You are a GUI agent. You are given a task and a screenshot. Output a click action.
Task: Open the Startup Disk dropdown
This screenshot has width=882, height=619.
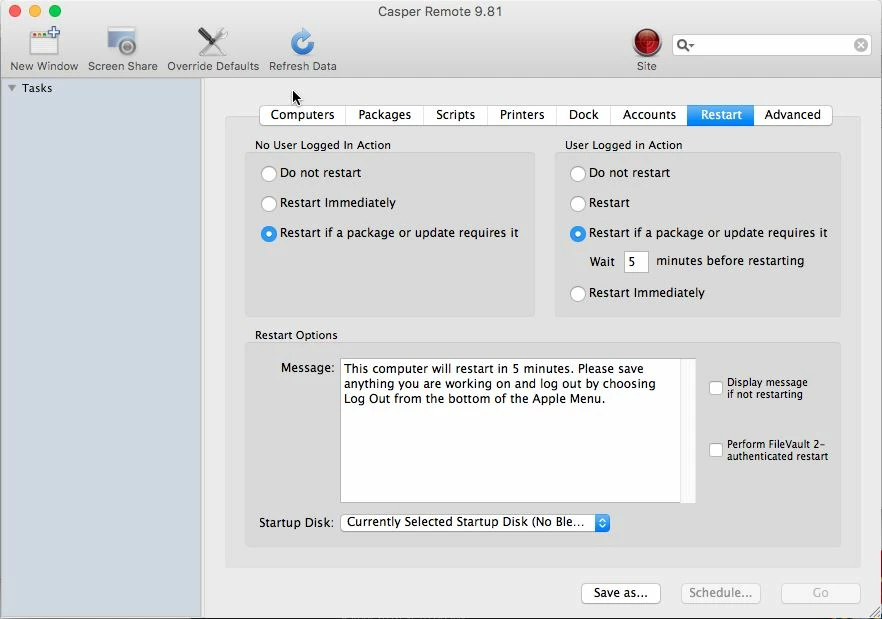point(475,522)
